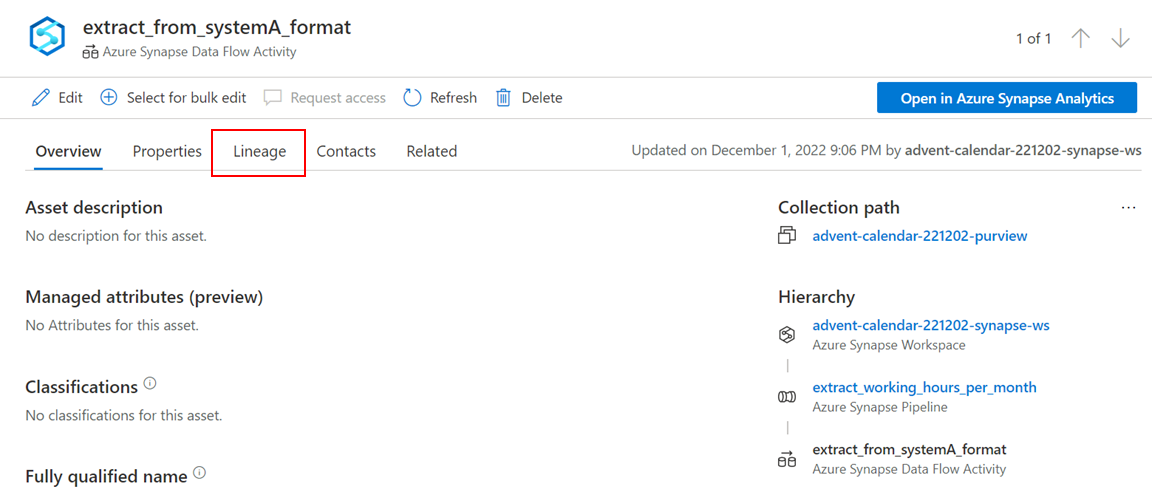This screenshot has width=1152, height=495.
Task: Click the Request access label
Action: pyautogui.click(x=338, y=98)
